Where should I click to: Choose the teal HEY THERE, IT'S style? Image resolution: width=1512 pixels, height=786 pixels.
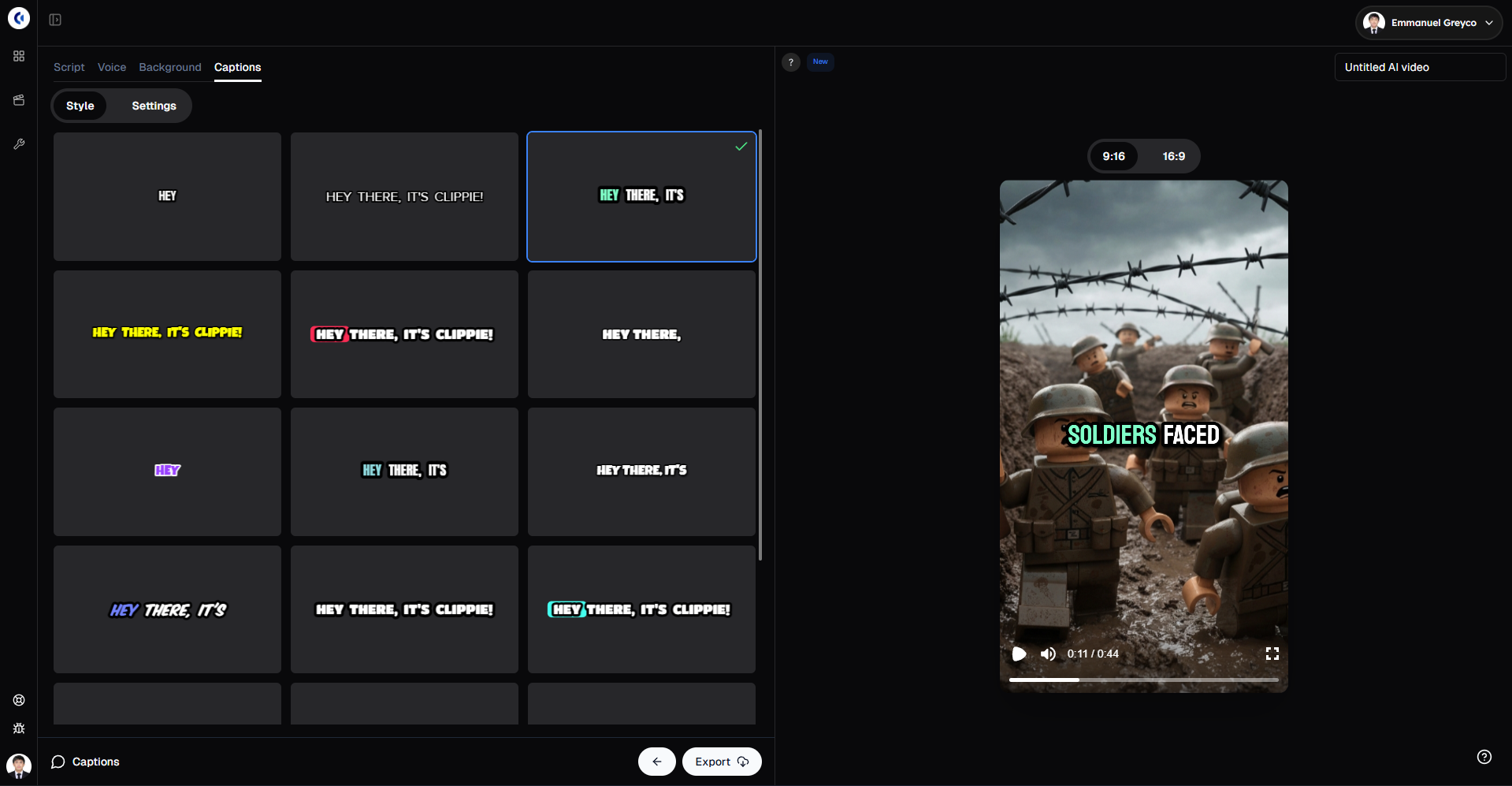tap(404, 471)
